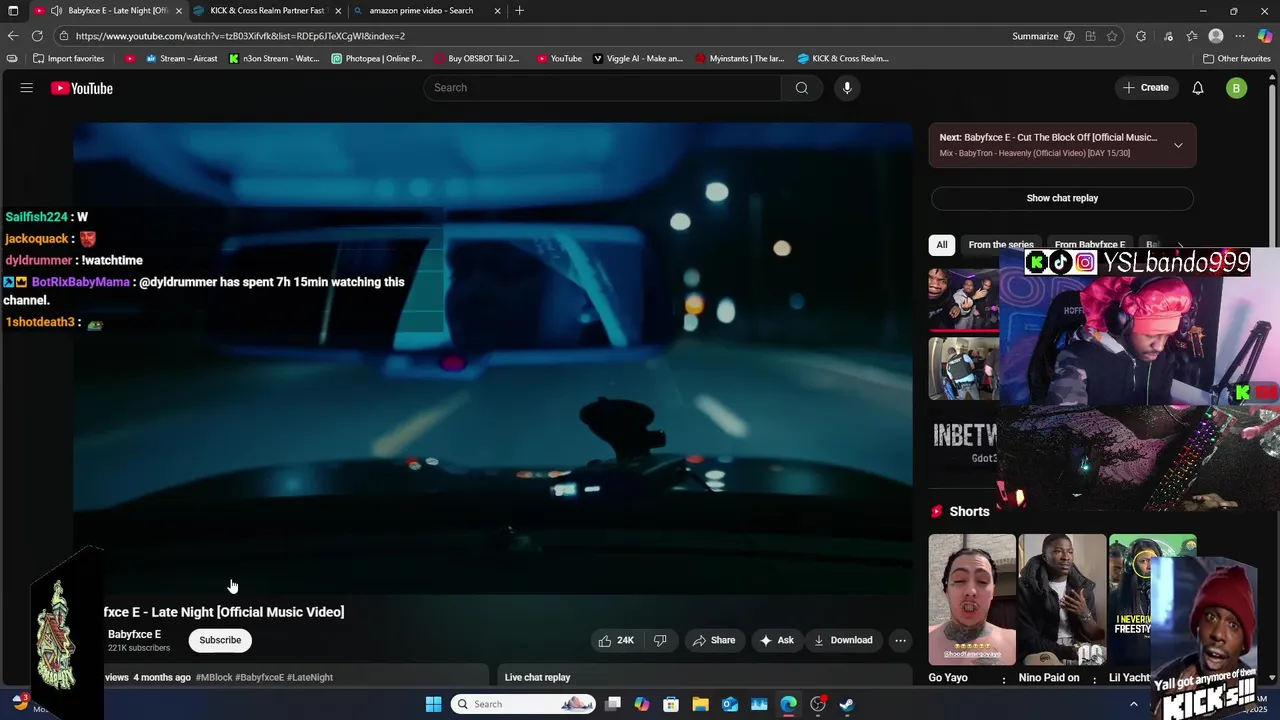Click #LateNight hashtag link

310,678
